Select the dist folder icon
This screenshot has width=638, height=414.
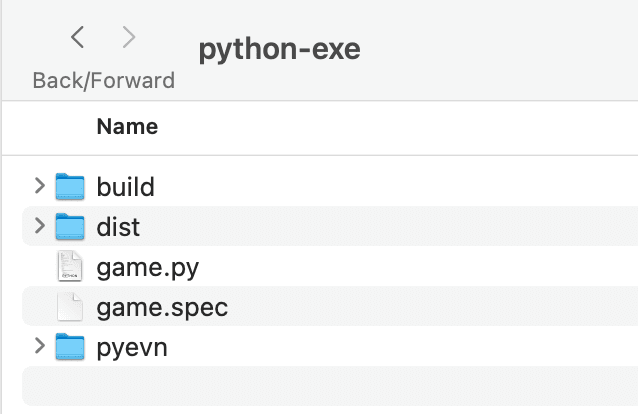point(70,226)
